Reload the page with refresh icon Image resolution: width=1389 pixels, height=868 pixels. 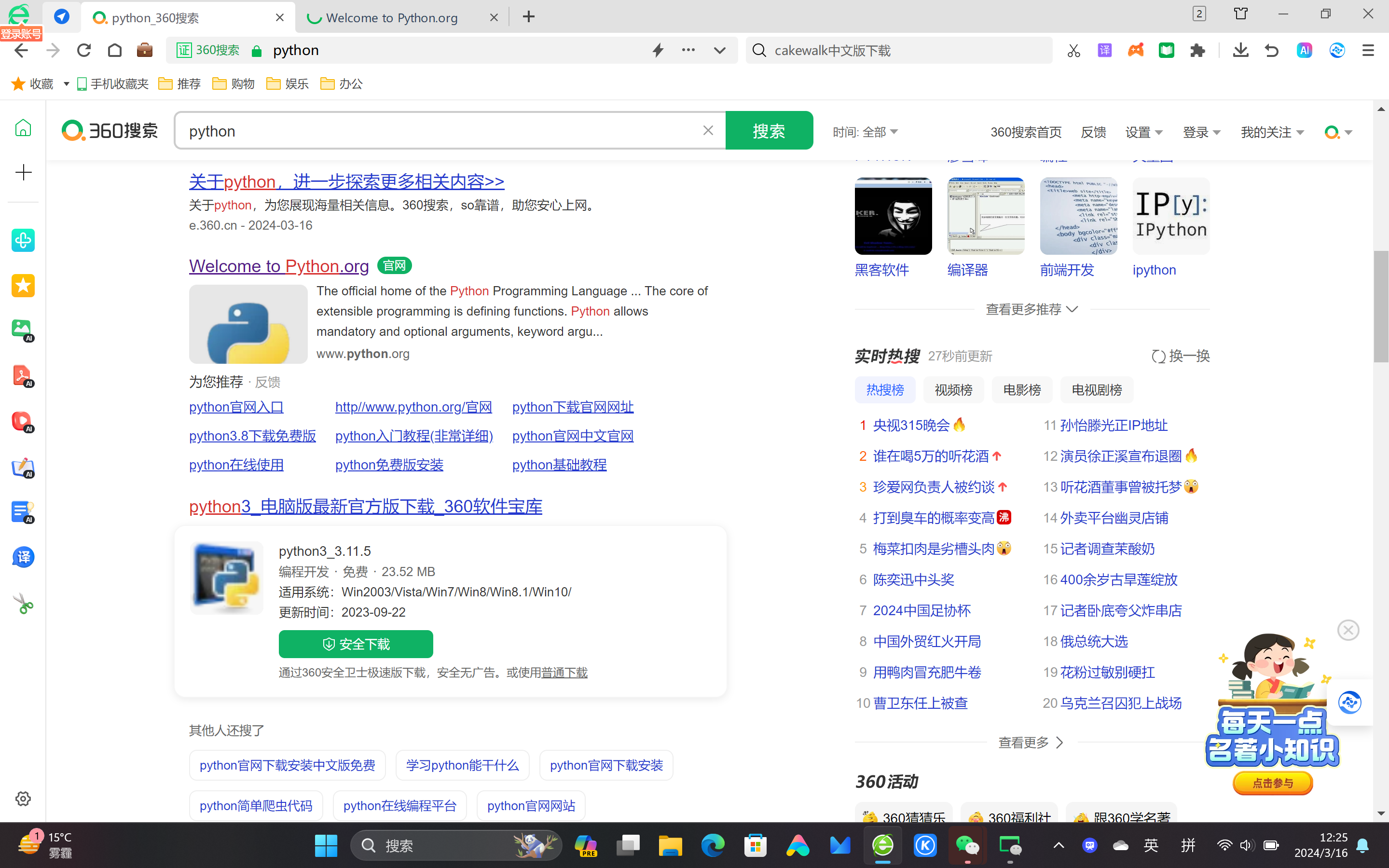point(84,51)
